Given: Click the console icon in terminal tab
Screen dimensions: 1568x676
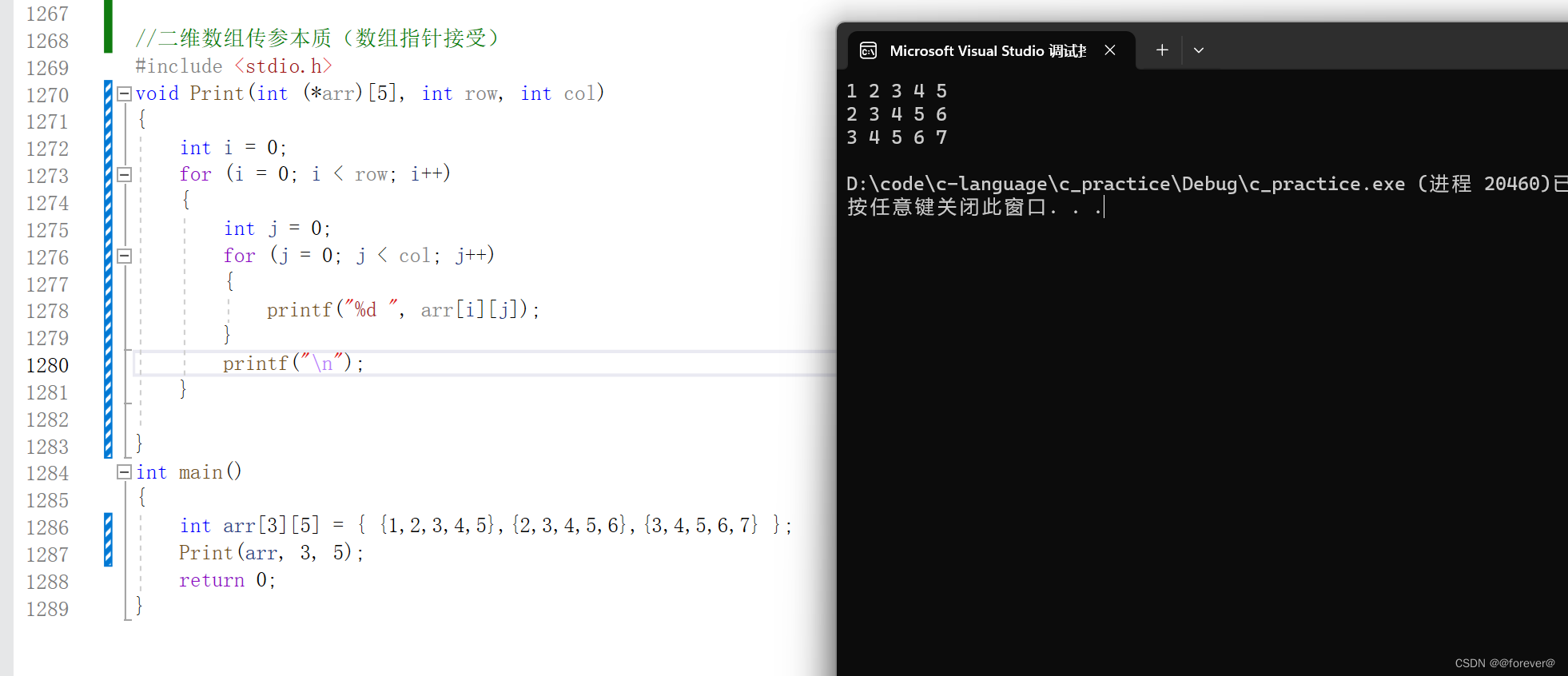Looking at the screenshot, I should click(x=869, y=51).
